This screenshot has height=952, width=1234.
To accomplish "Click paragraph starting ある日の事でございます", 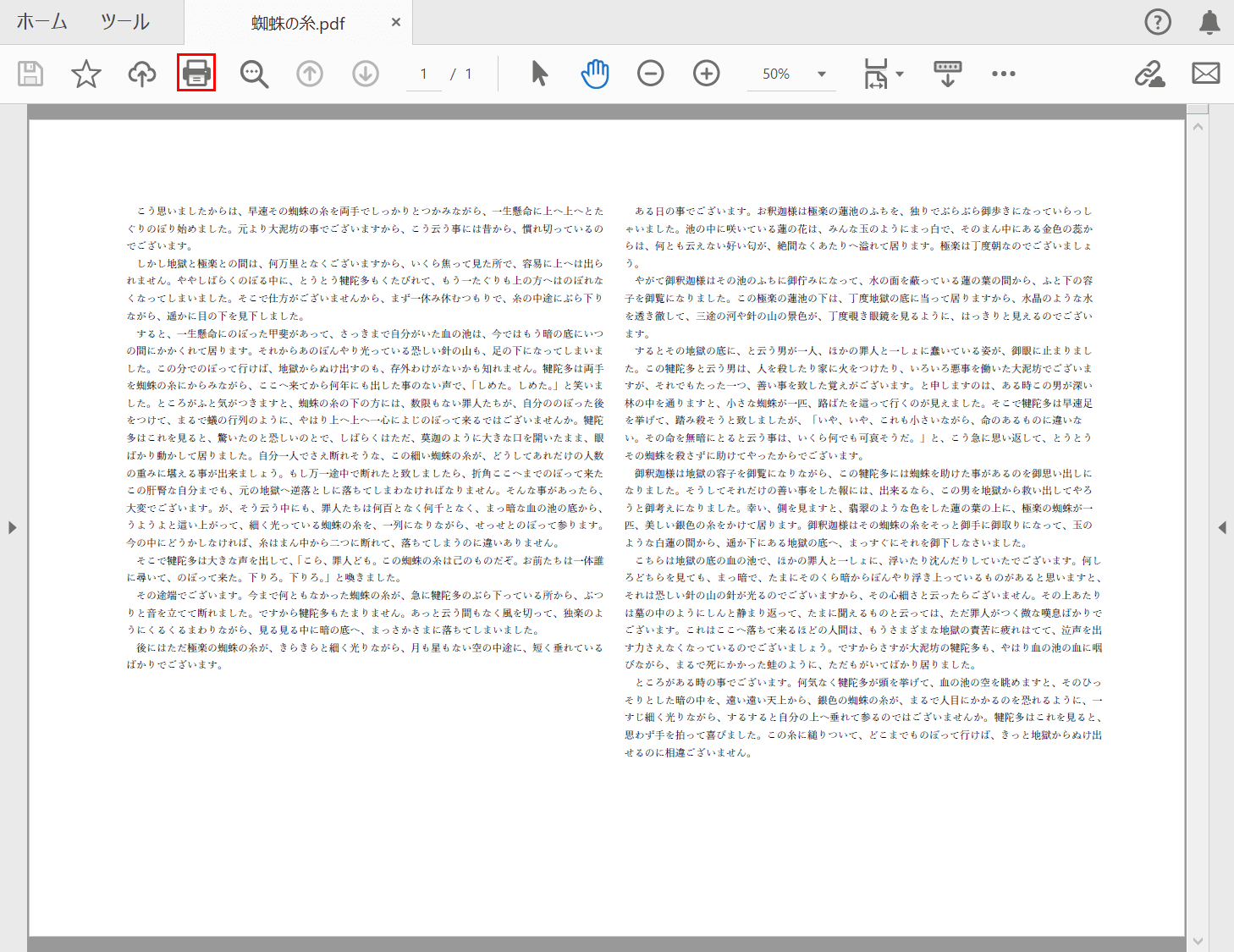I will pos(859,237).
